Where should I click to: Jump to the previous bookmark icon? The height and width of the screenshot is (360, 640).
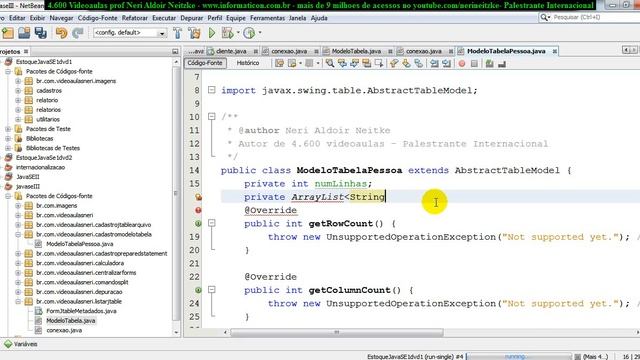394,63
